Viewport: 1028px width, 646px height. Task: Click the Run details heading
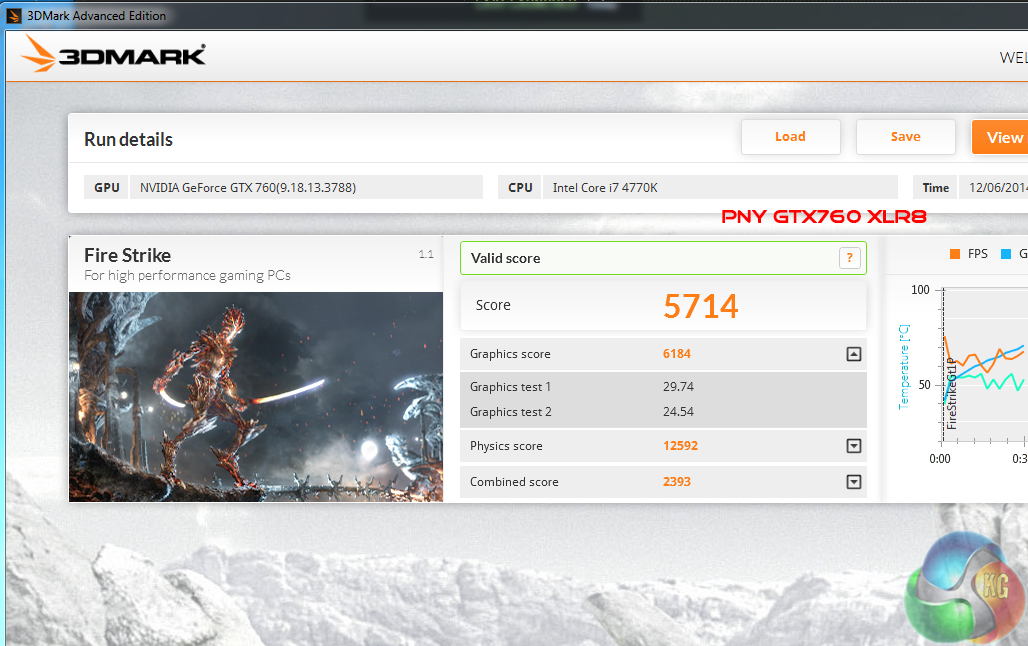[128, 139]
